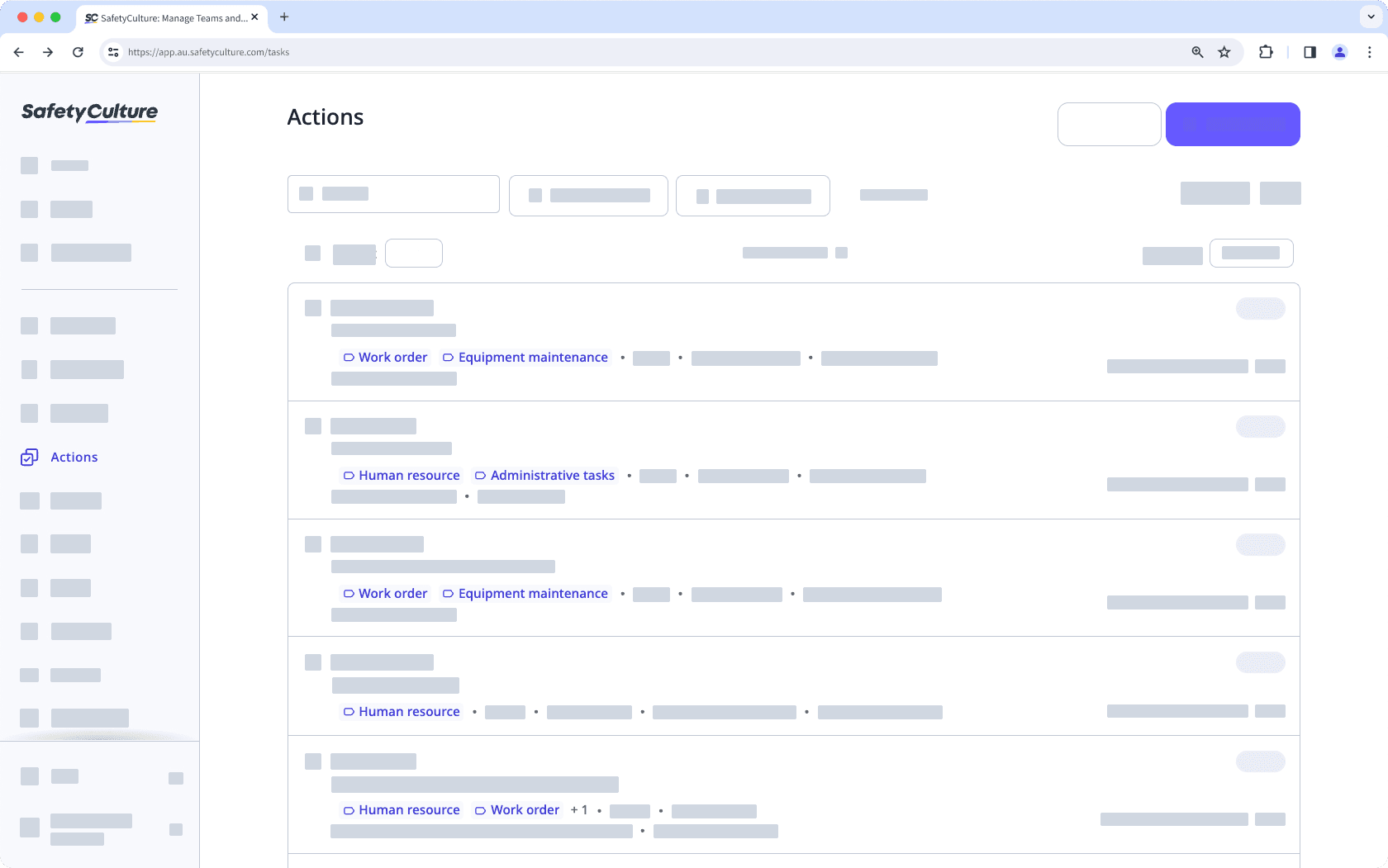Open the browser extensions icon

[1264, 52]
